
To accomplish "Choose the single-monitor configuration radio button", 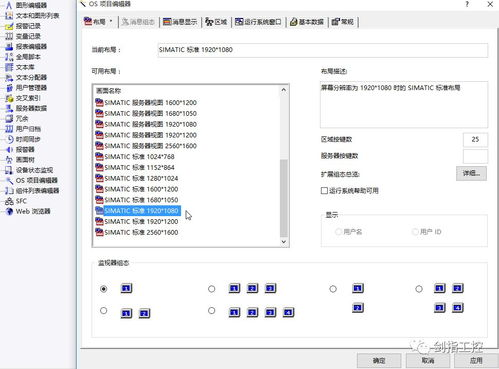I will (x=104, y=289).
